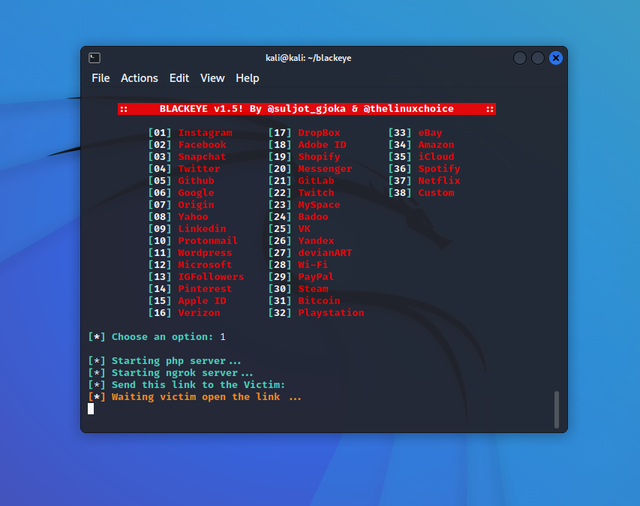
Task: Click the GitLab option text
Action: click(x=316, y=180)
